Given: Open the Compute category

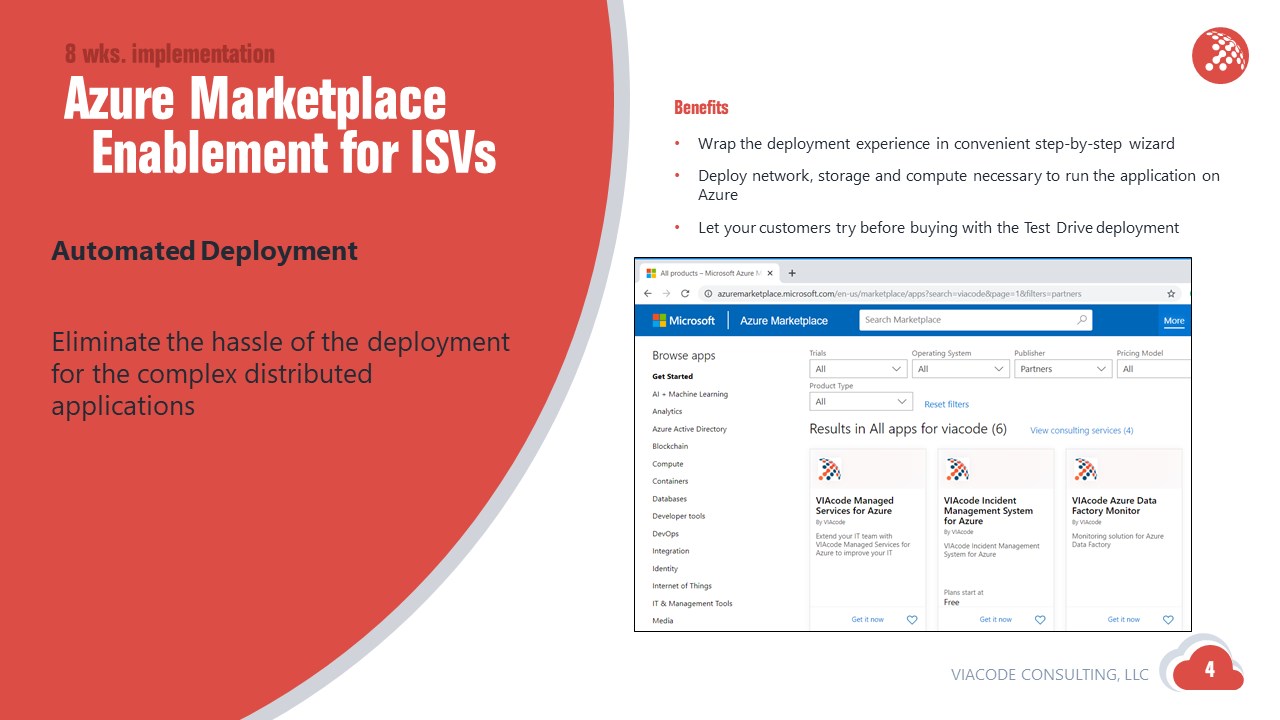Looking at the screenshot, I should (668, 464).
